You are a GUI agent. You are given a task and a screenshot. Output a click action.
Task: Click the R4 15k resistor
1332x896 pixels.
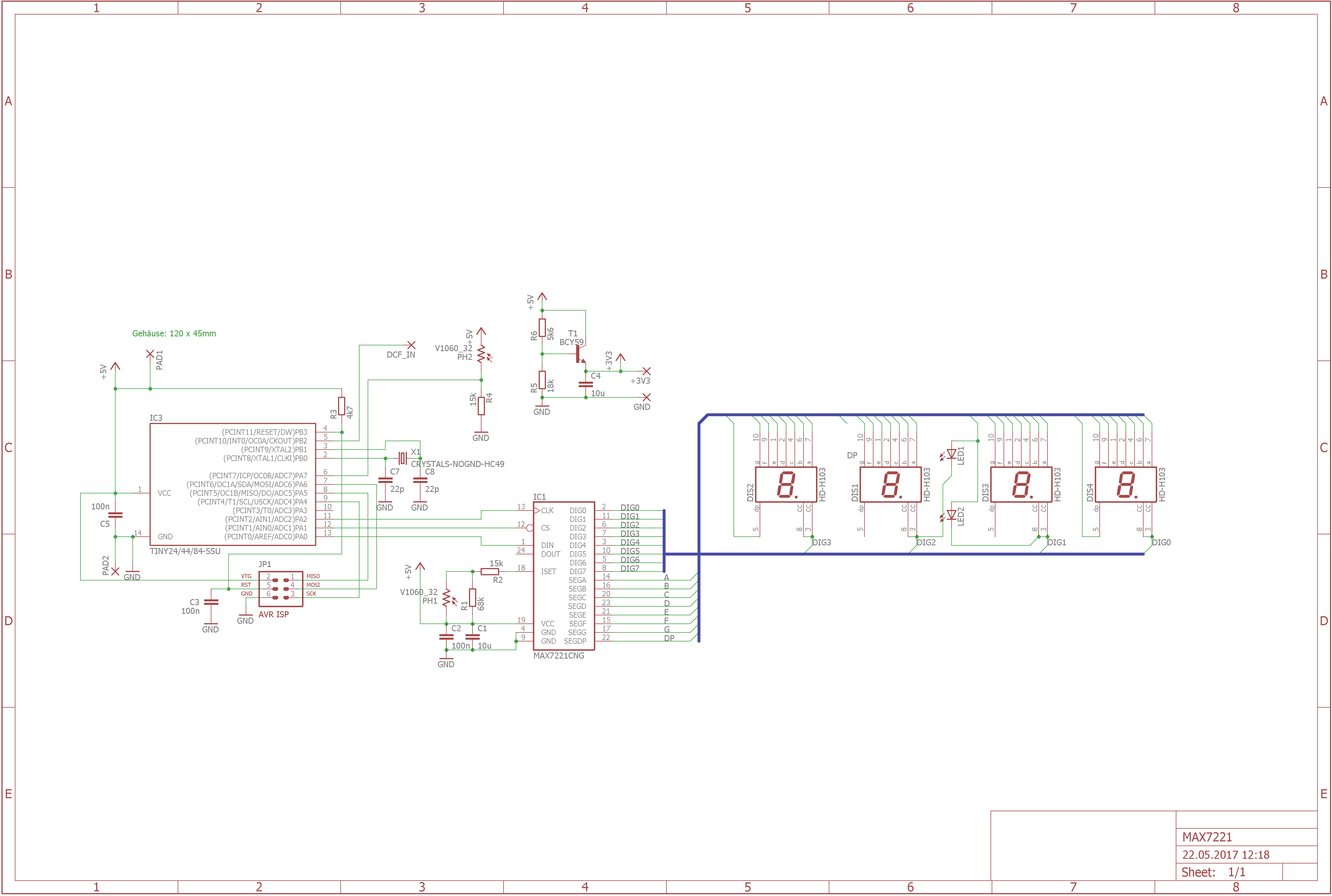pyautogui.click(x=481, y=406)
